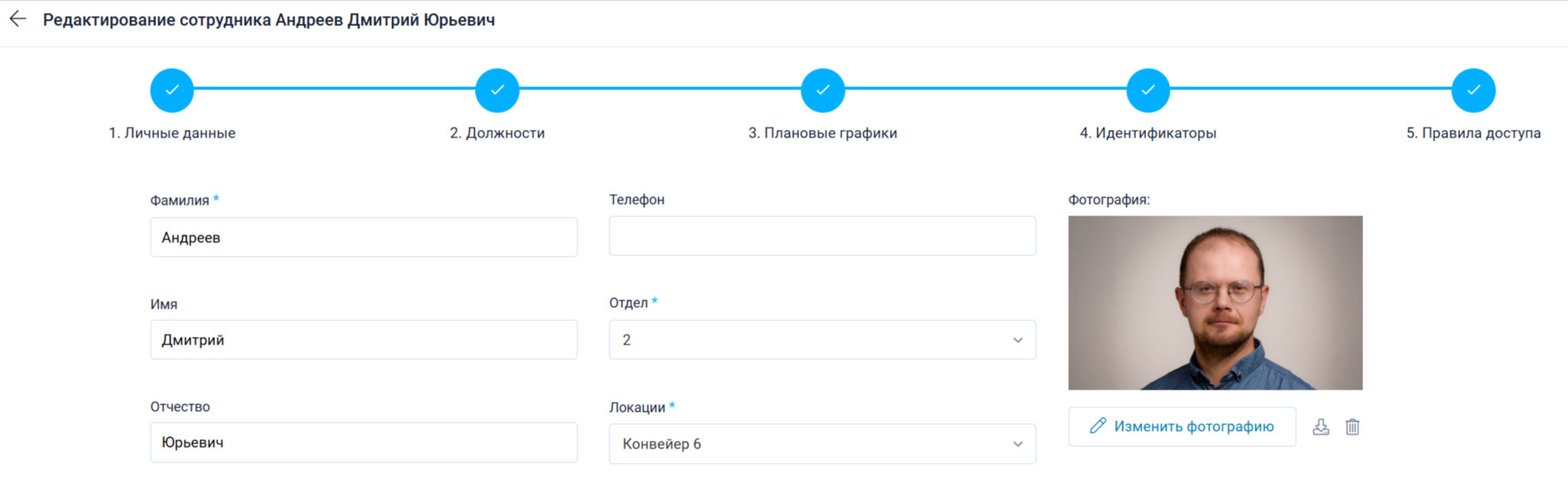The height and width of the screenshot is (489, 1568).
Task: Click the Должности step circle
Action: click(497, 90)
